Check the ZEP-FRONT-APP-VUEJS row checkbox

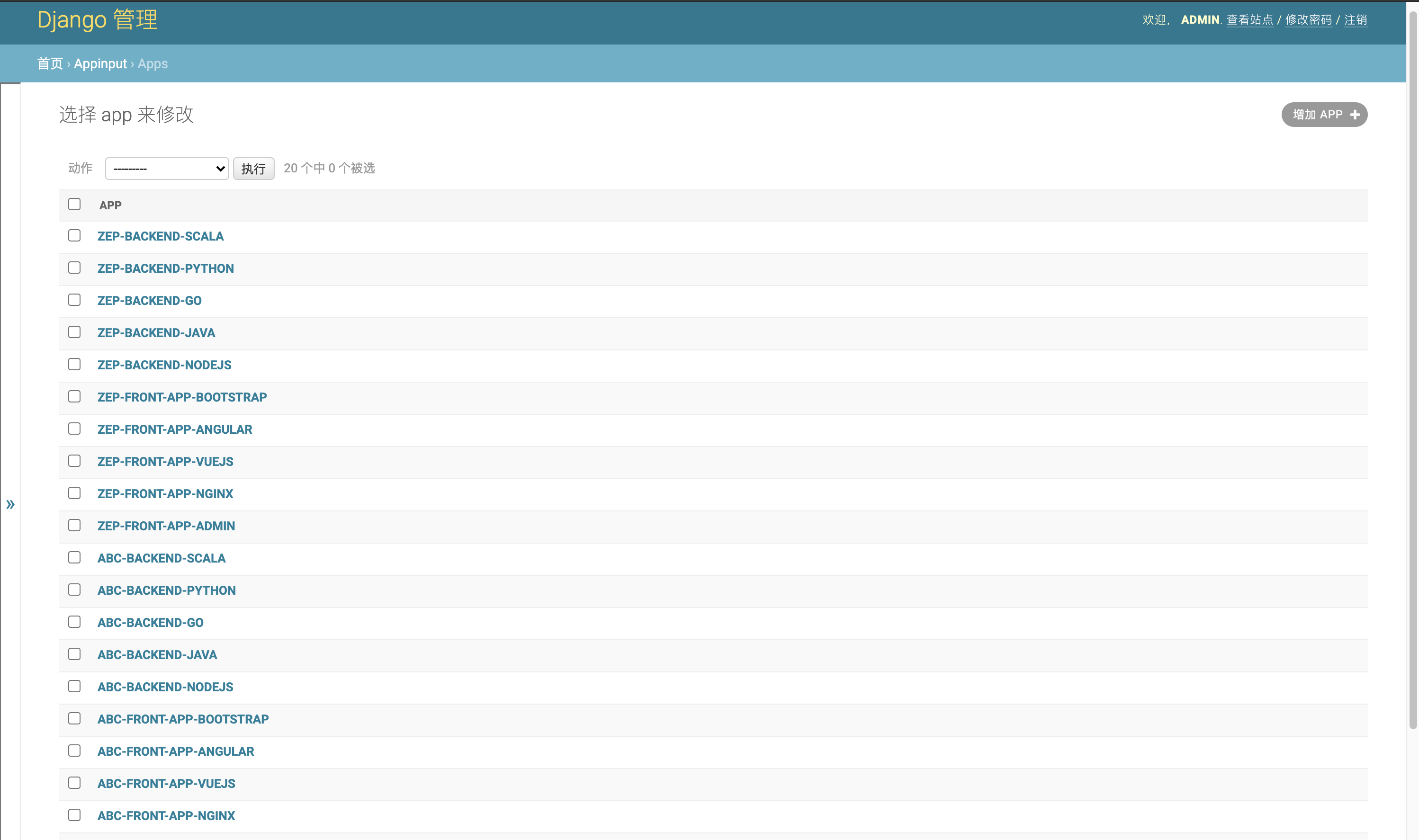pyautogui.click(x=74, y=461)
